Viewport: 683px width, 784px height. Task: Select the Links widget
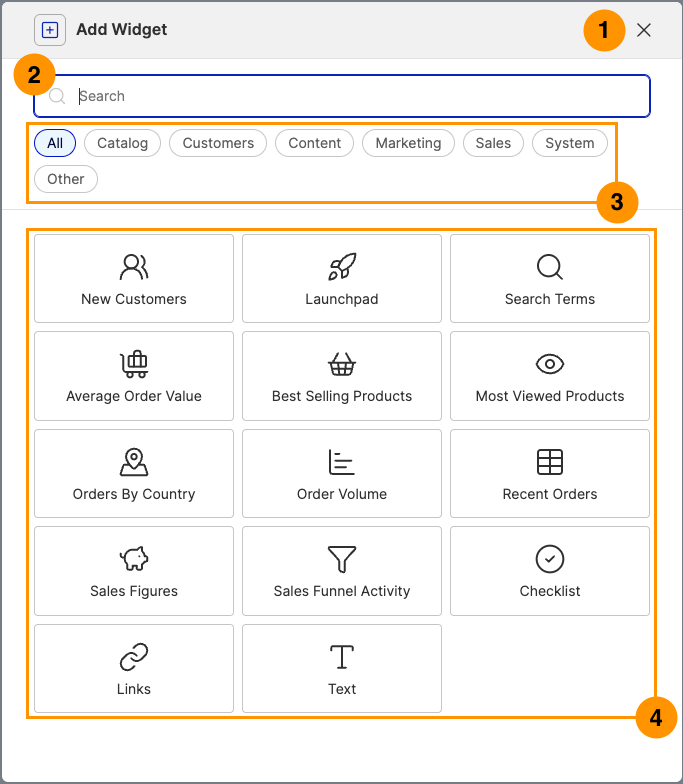tap(134, 668)
